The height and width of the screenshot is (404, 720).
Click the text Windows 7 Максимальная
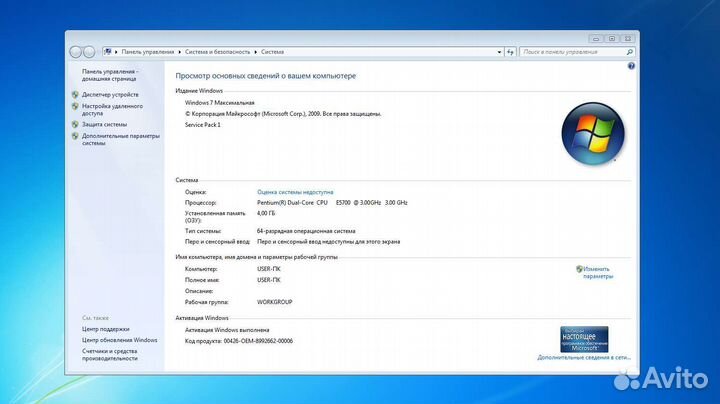[219, 103]
